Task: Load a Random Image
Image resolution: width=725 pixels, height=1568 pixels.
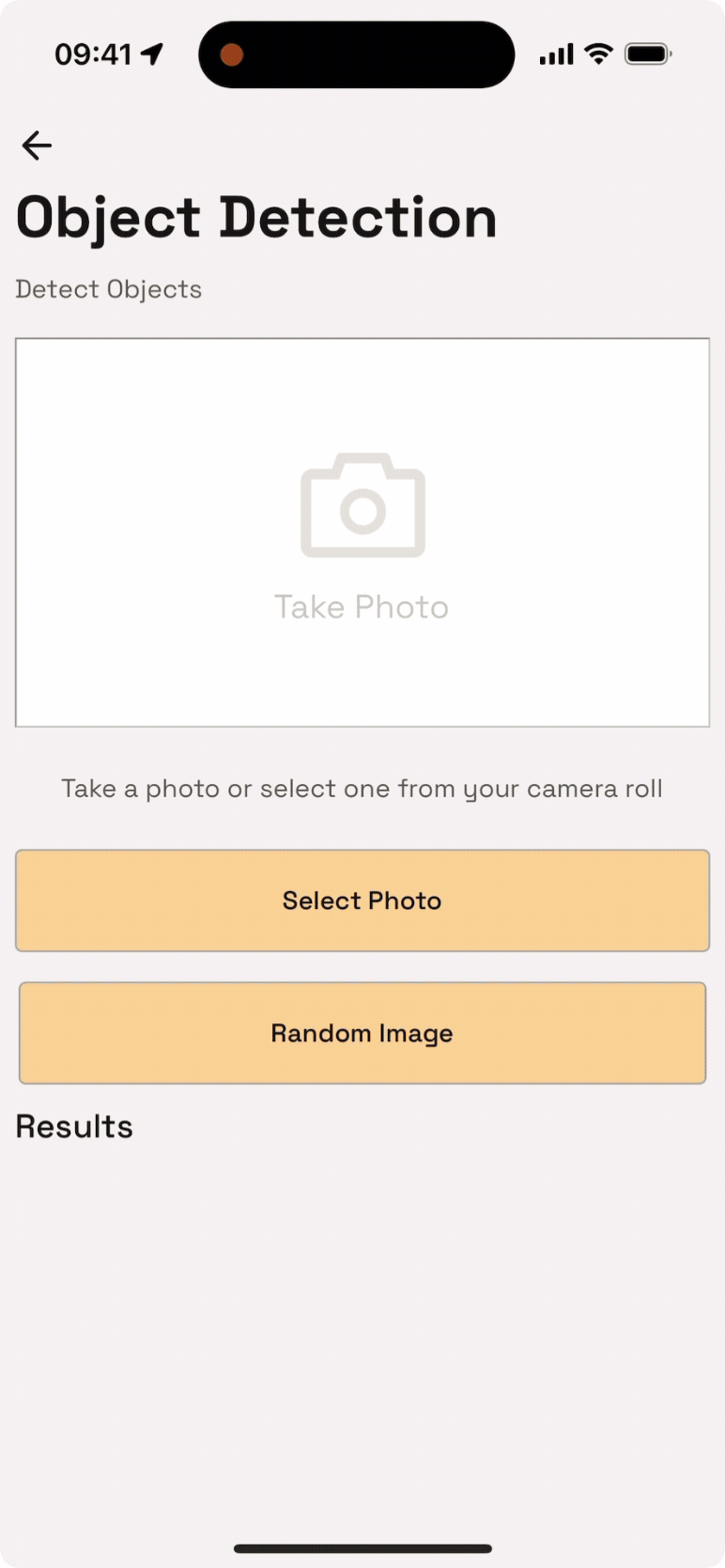Action: 362,1033
